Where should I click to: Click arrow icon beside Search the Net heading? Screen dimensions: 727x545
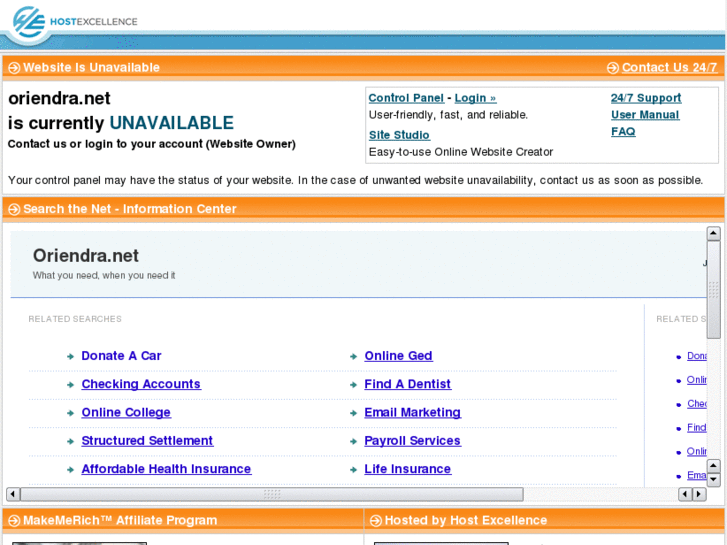(x=14, y=209)
